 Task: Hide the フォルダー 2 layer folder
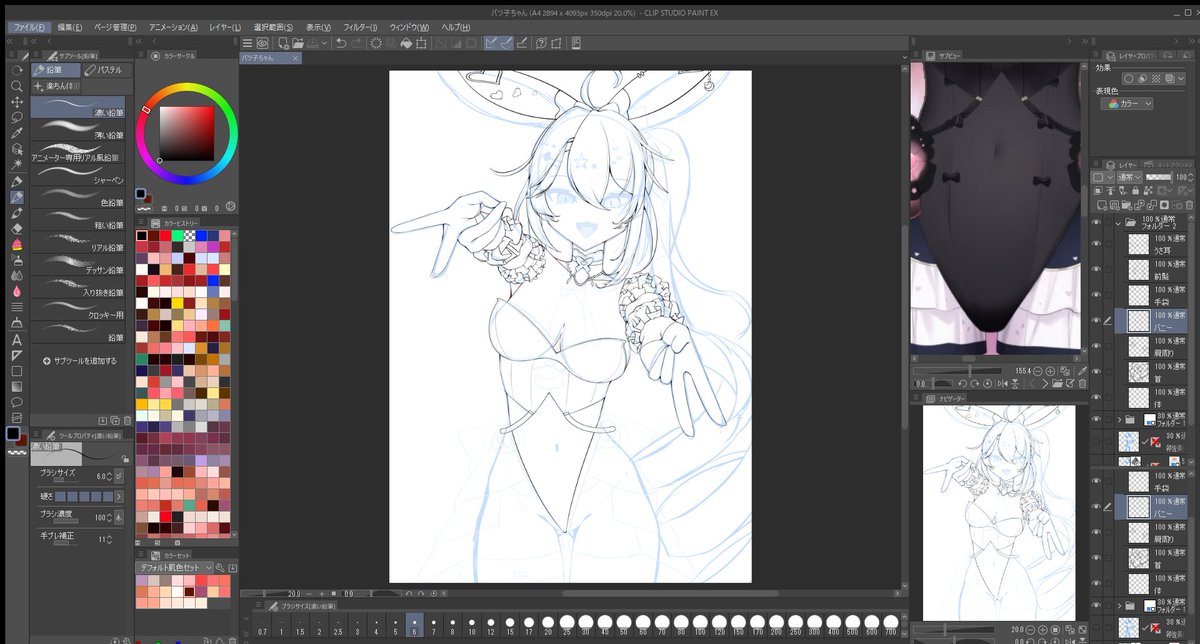[1096, 222]
